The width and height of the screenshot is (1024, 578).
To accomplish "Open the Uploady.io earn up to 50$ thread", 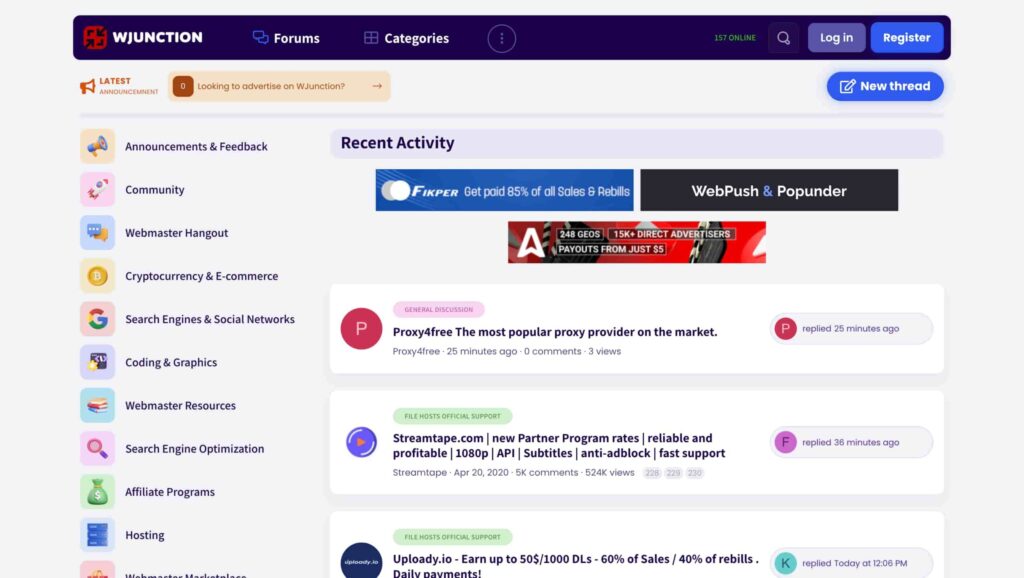I will (575, 566).
